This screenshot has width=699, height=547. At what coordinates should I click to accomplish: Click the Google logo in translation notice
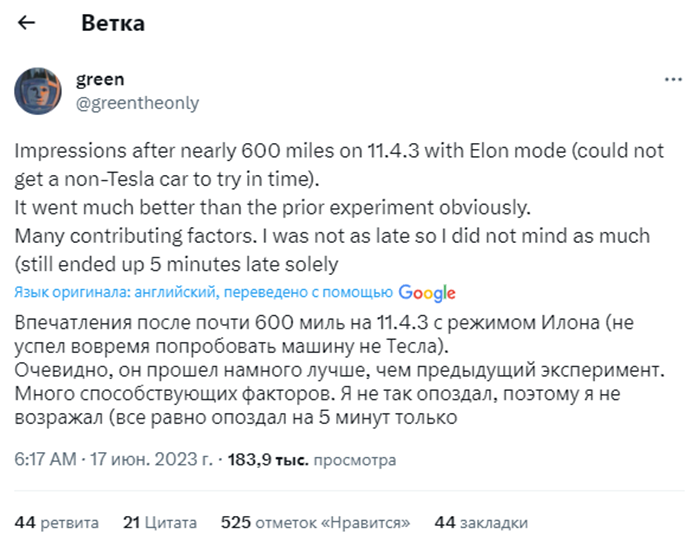point(427,292)
